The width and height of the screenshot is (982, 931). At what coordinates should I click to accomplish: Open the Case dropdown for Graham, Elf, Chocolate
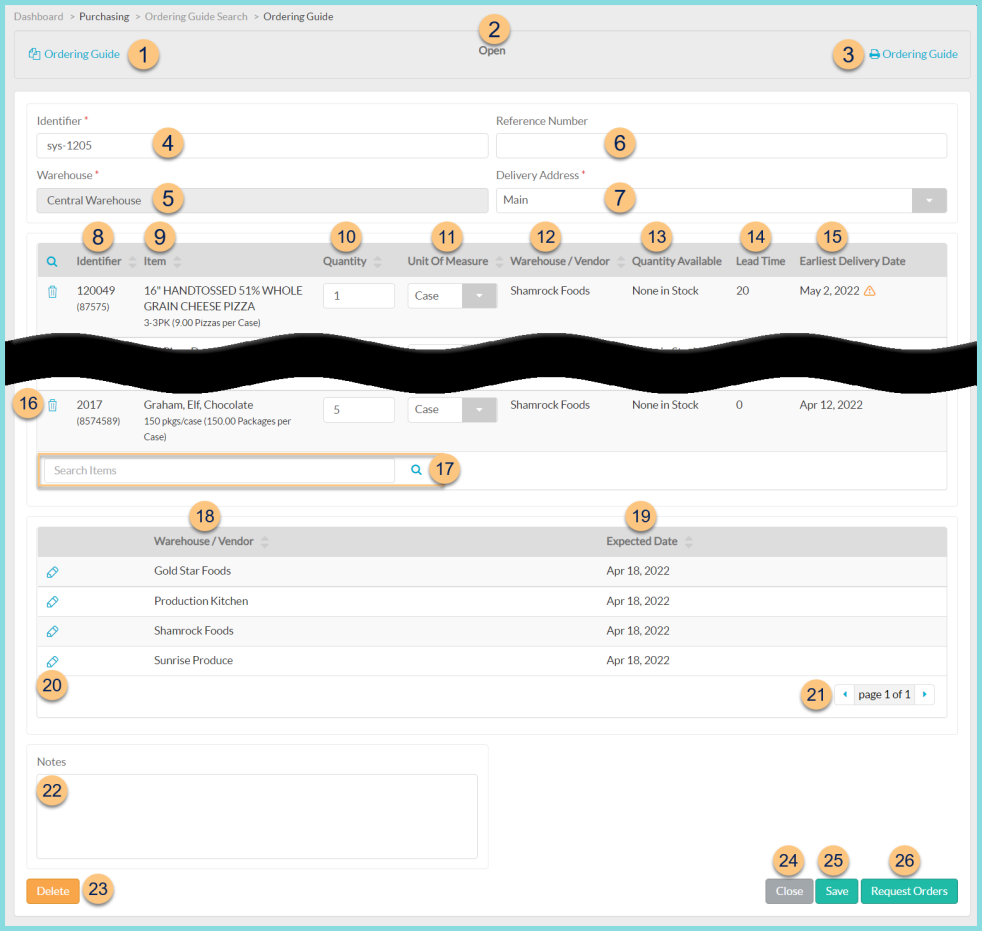[x=480, y=409]
